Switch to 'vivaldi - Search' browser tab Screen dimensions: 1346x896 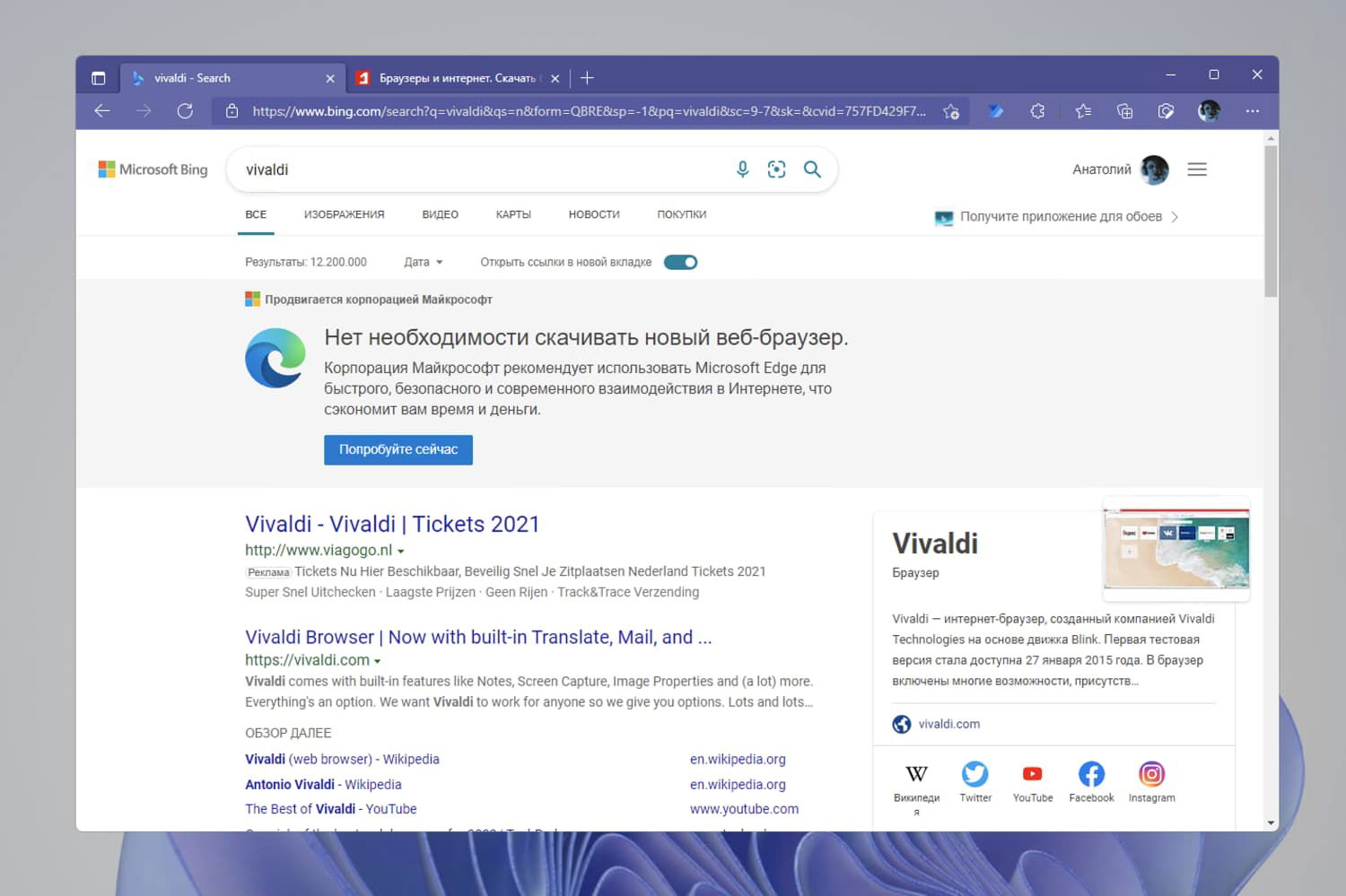coord(232,78)
